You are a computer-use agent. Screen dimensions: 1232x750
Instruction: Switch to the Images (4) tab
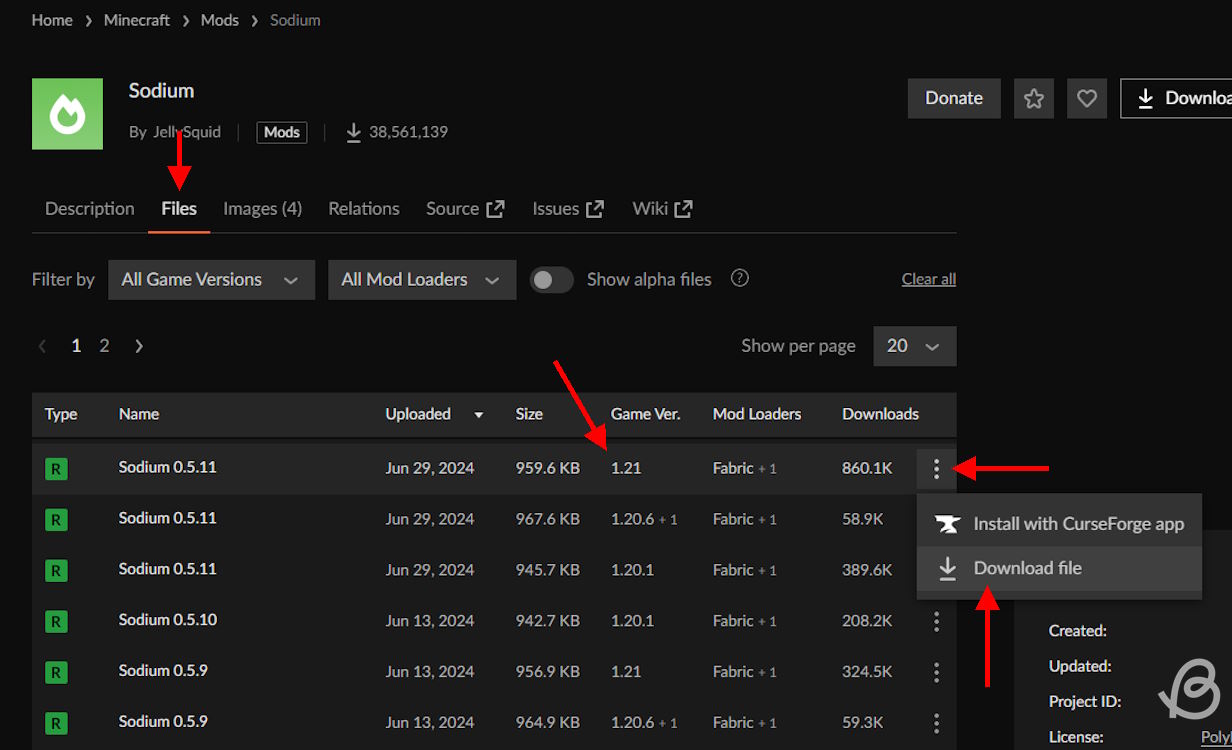click(262, 209)
